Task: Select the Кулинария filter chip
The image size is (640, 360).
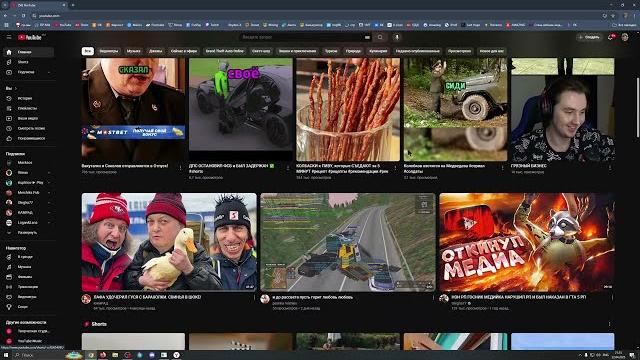Action: [x=378, y=51]
